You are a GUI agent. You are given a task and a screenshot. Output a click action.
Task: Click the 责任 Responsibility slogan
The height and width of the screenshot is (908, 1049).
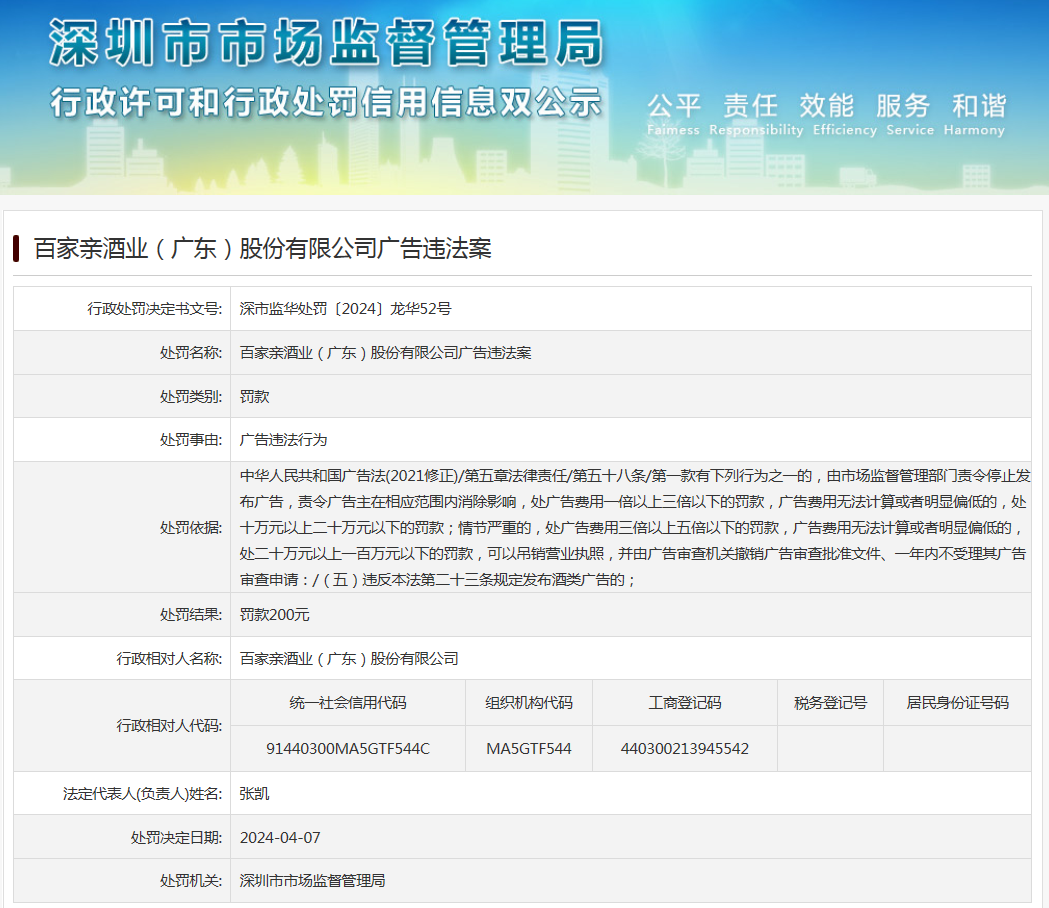tap(756, 114)
